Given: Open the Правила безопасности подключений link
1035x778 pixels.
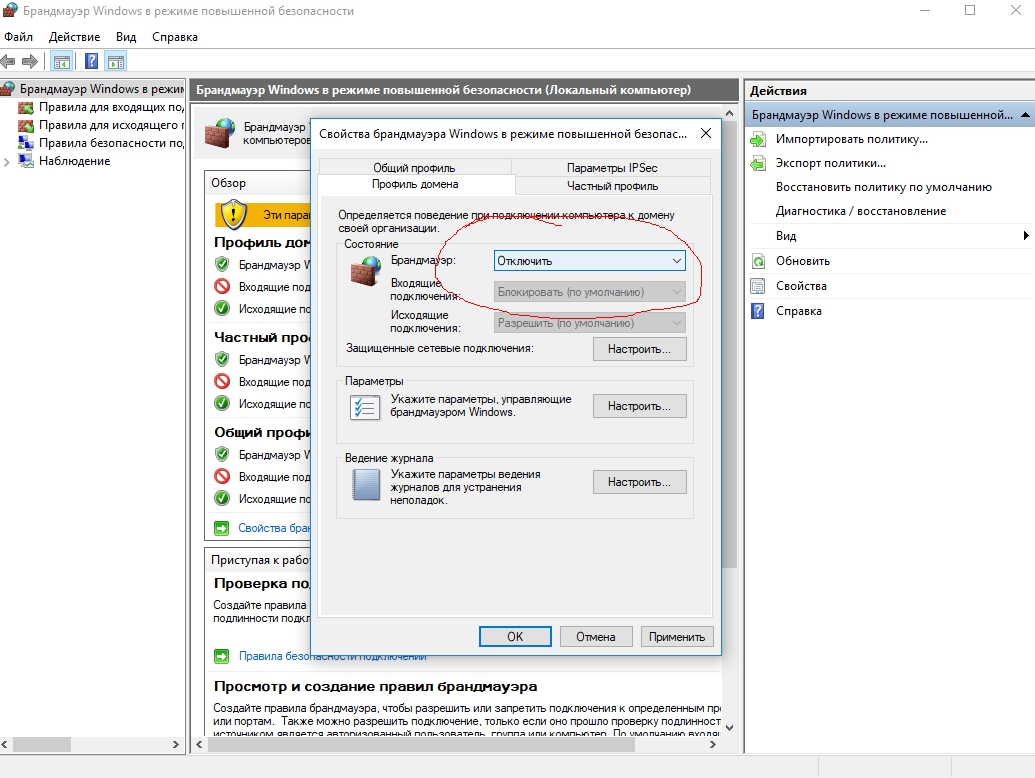Looking at the screenshot, I should 333,656.
